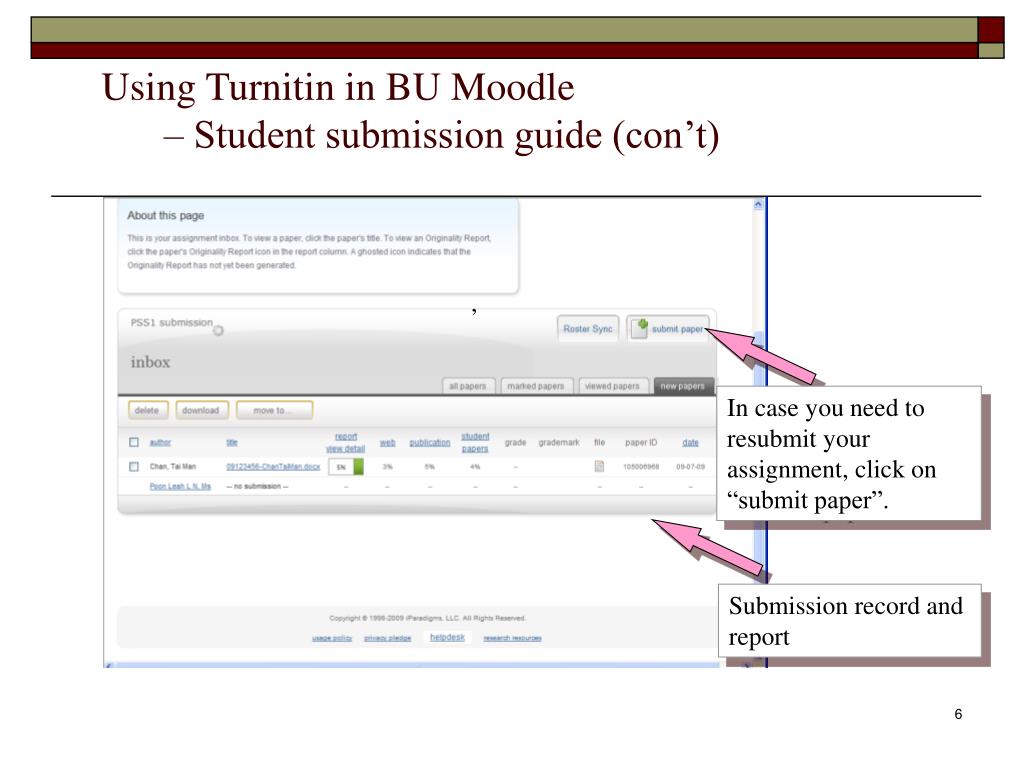The image size is (1024, 768).
Task: Click the report view detail column header
Action: pyautogui.click(x=345, y=442)
